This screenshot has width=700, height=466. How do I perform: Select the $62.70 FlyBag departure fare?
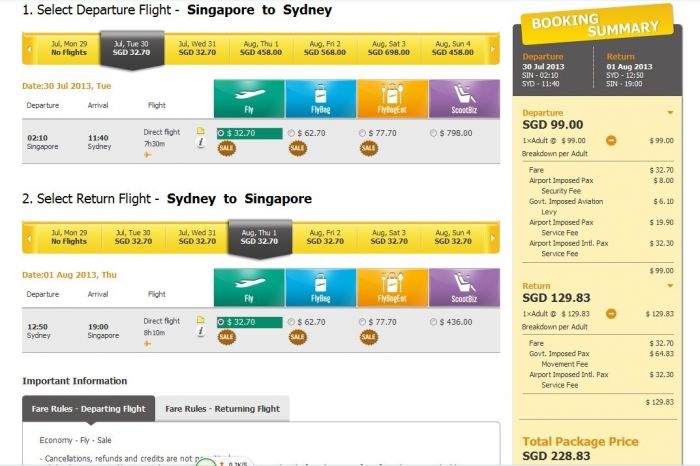tap(291, 132)
